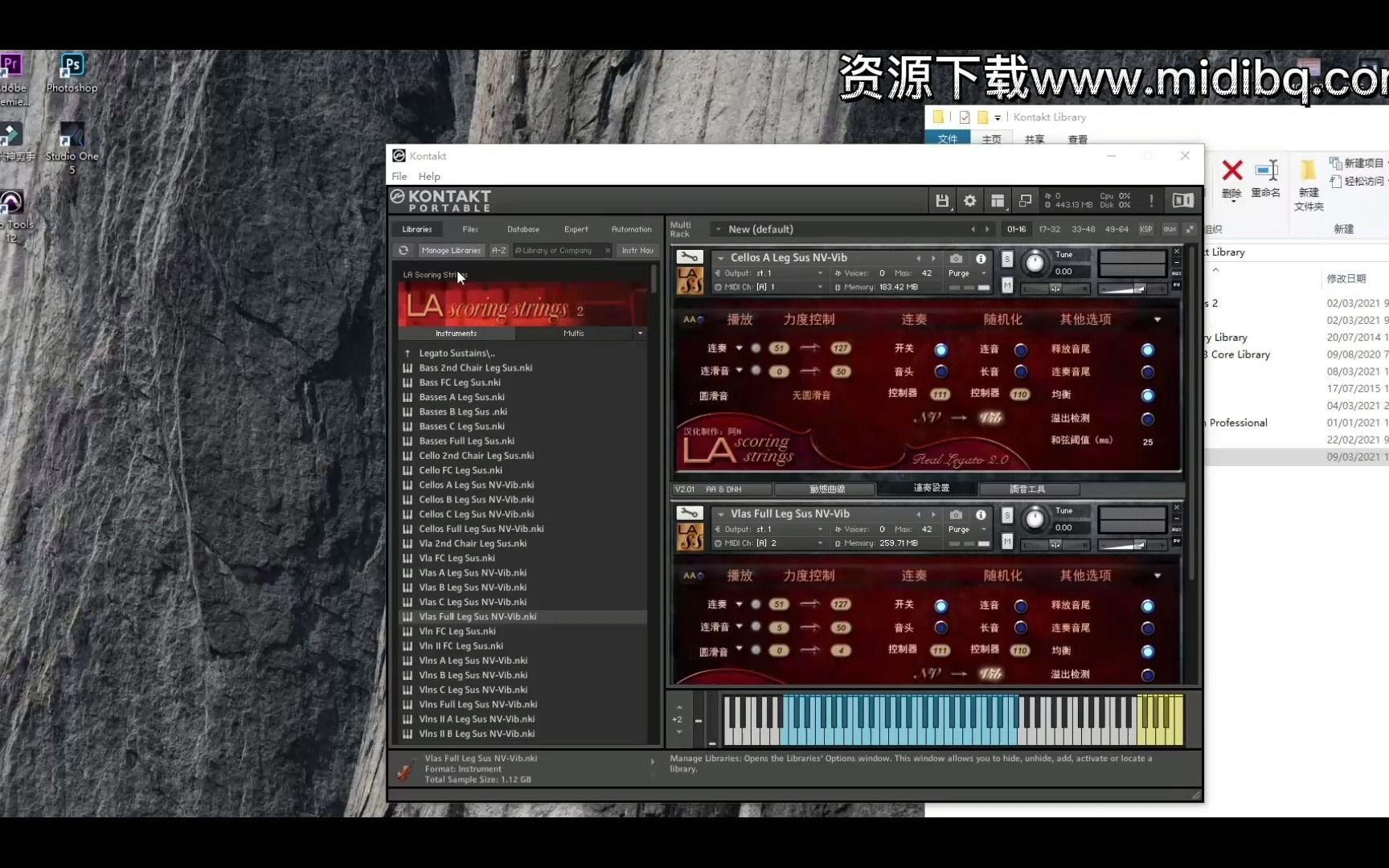Screen dimensions: 1389x868
Task: Open library options arrow beside Multis
Action: click(x=640, y=334)
